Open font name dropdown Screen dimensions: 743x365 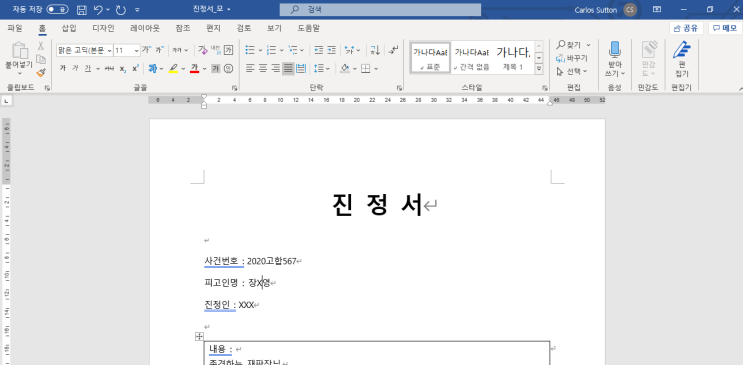coord(110,50)
